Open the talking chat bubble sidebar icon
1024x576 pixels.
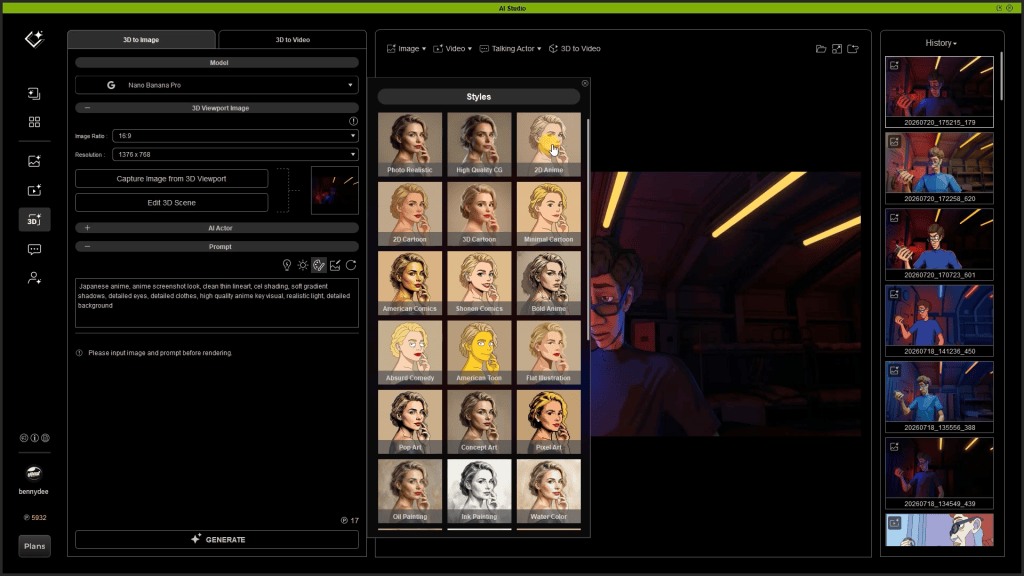pyautogui.click(x=34, y=249)
